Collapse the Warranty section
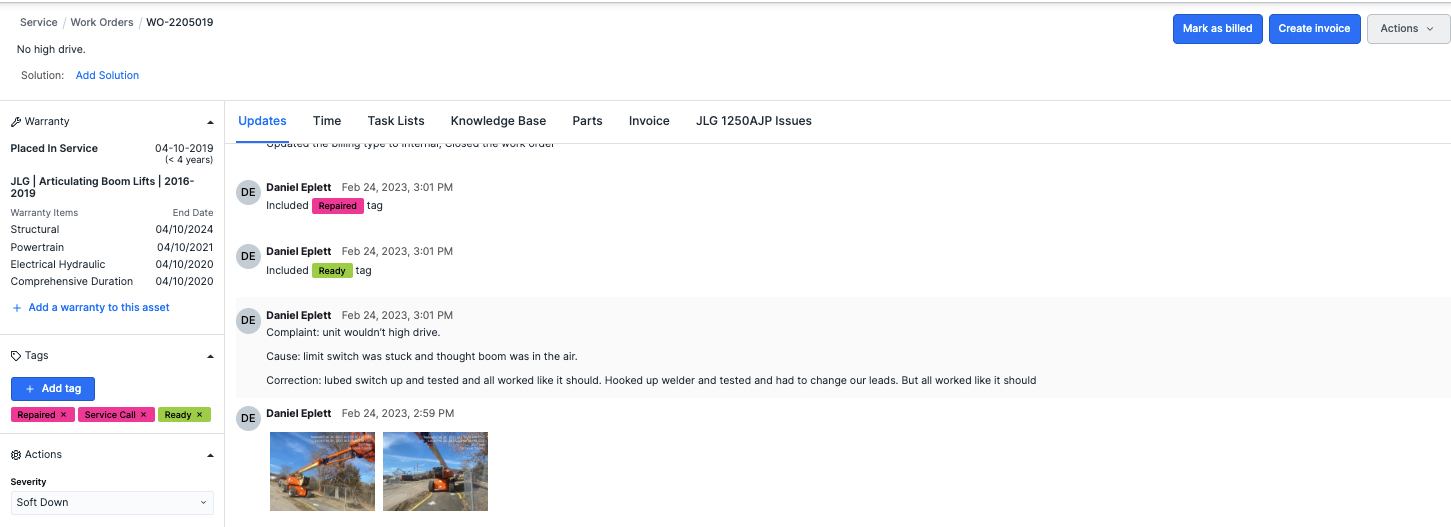Image resolution: width=1451 pixels, height=527 pixels. [210, 122]
